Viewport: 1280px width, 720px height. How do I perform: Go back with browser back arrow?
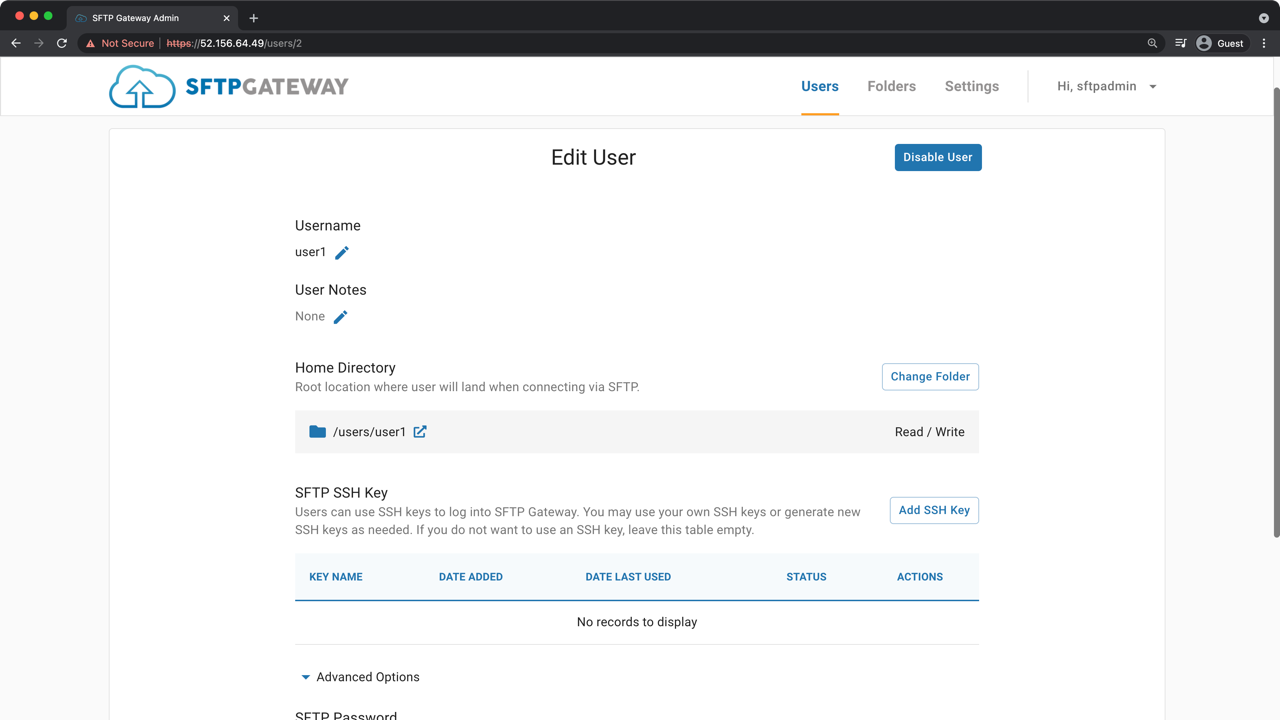point(16,43)
